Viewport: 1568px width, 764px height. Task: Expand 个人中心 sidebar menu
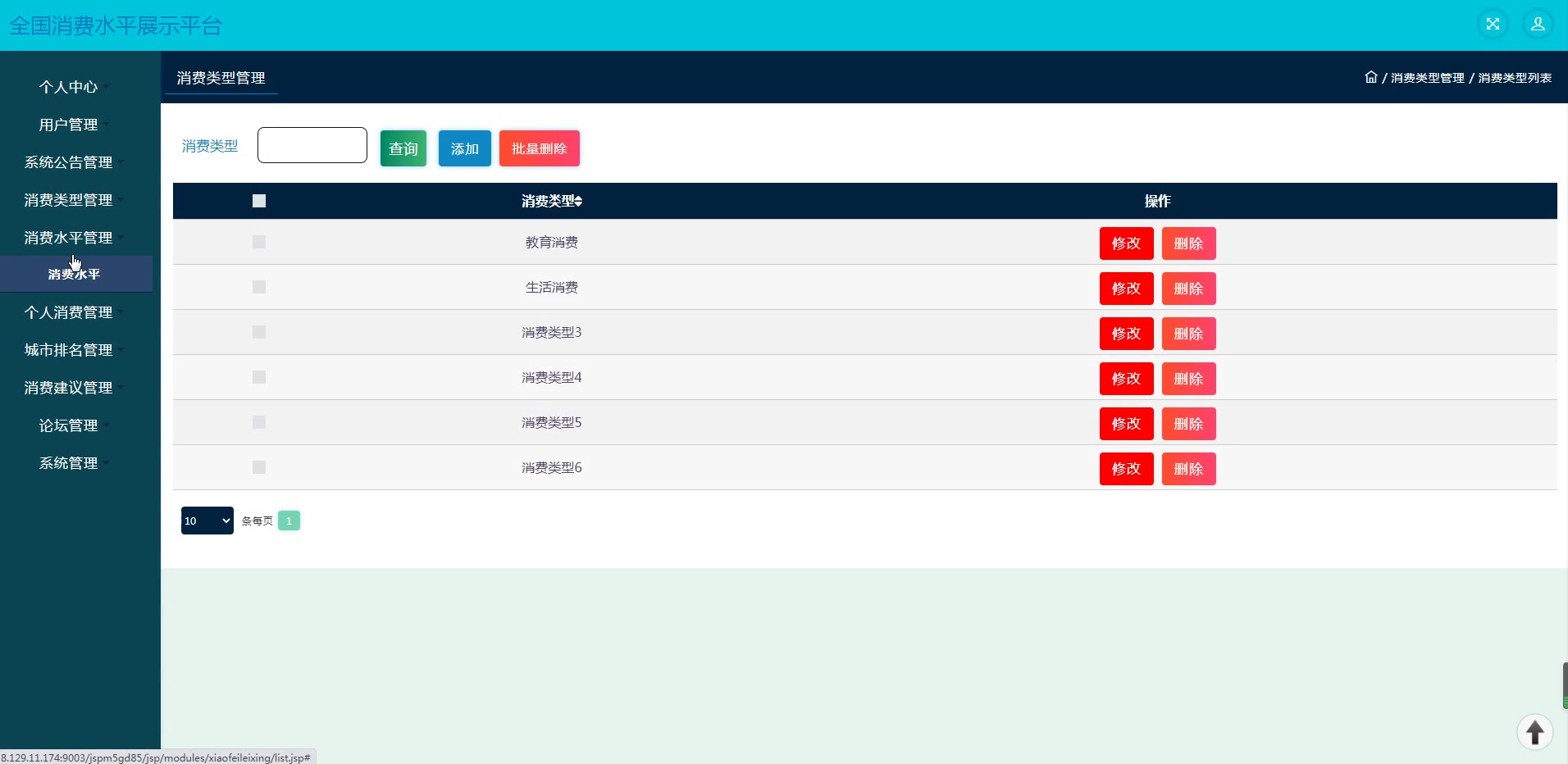[x=74, y=87]
